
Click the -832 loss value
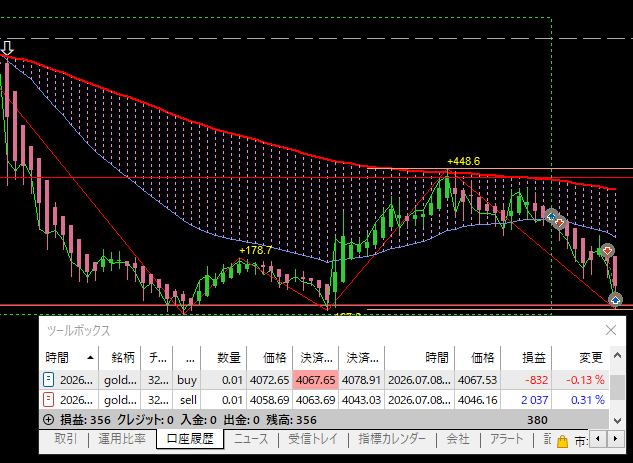point(537,380)
